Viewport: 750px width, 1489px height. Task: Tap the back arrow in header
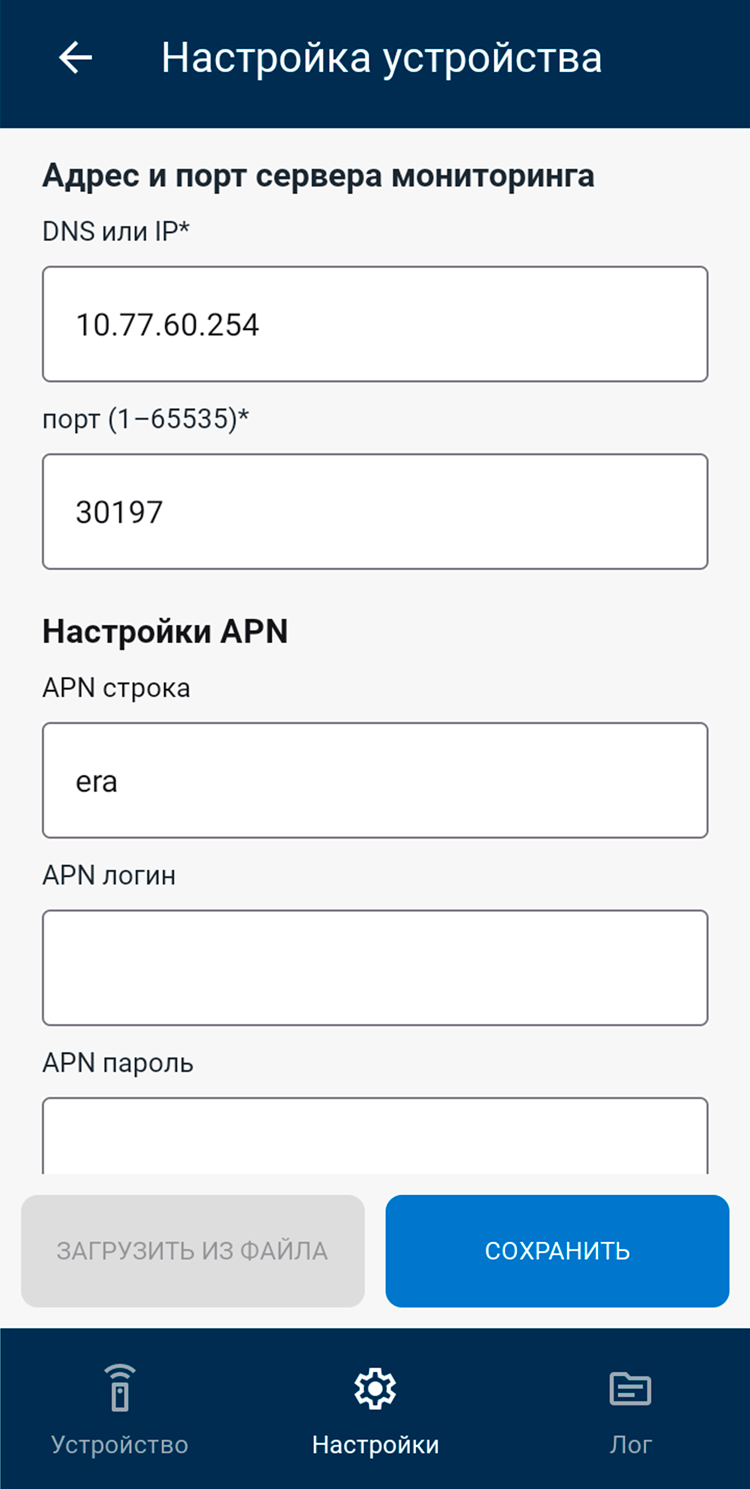(x=76, y=58)
